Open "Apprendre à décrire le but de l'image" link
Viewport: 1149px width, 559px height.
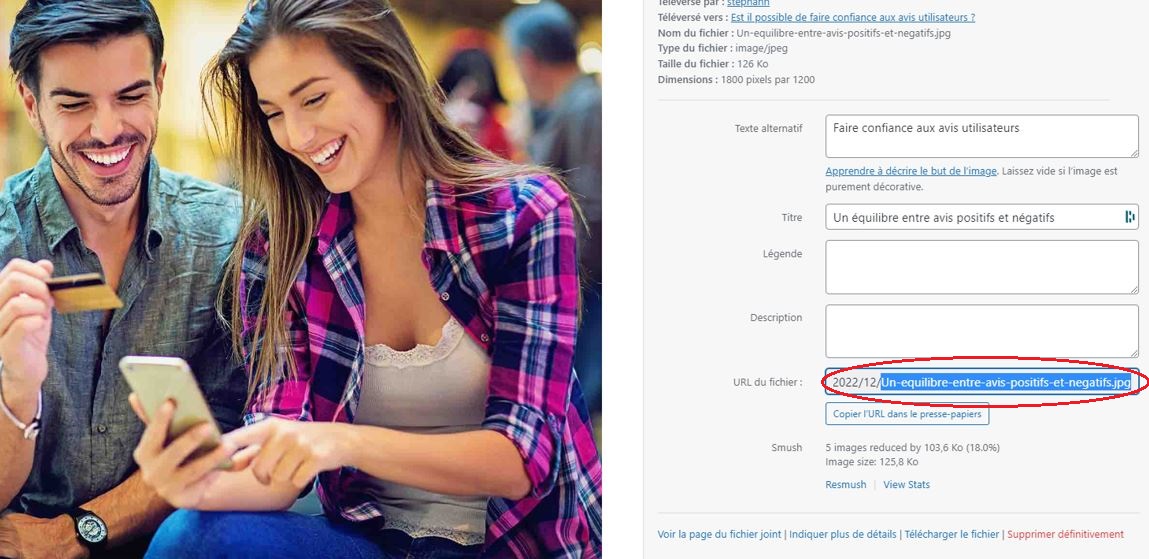(911, 171)
